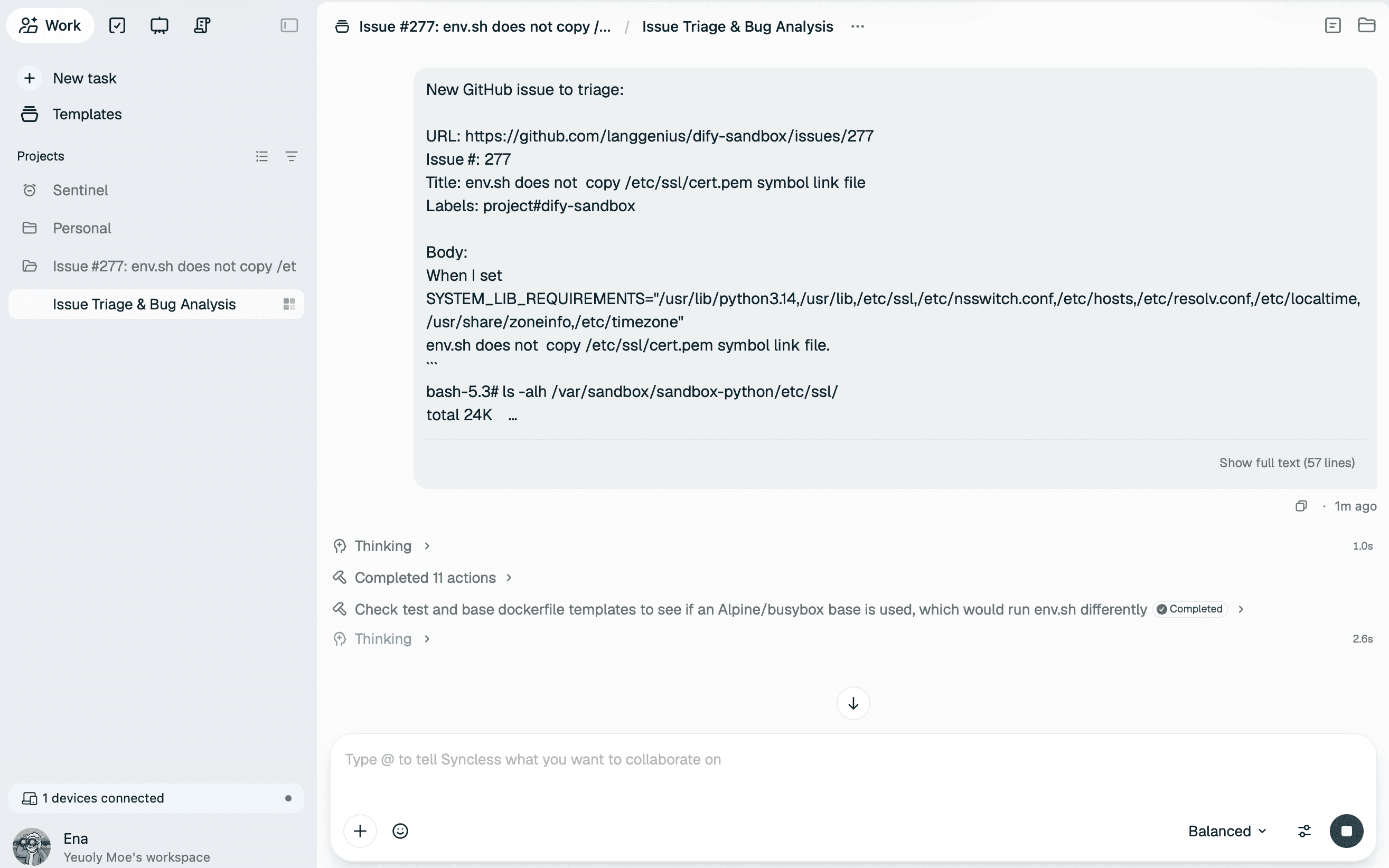Open the Balanced mode dropdown
Image resolution: width=1389 pixels, height=868 pixels.
tap(1227, 831)
